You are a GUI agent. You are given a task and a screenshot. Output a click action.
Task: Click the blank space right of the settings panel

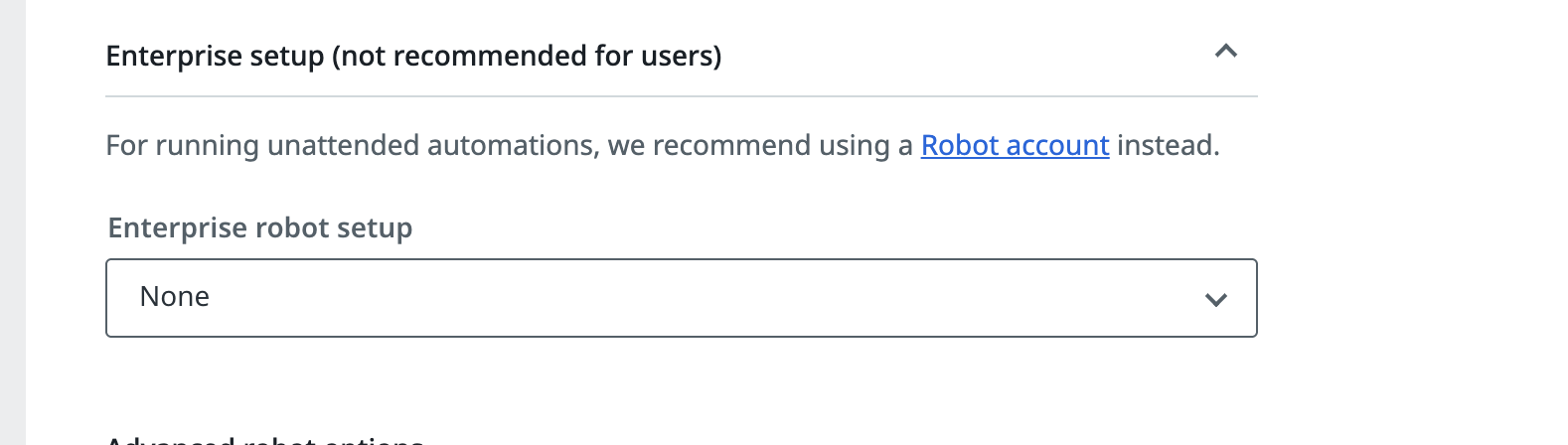click(1411, 222)
